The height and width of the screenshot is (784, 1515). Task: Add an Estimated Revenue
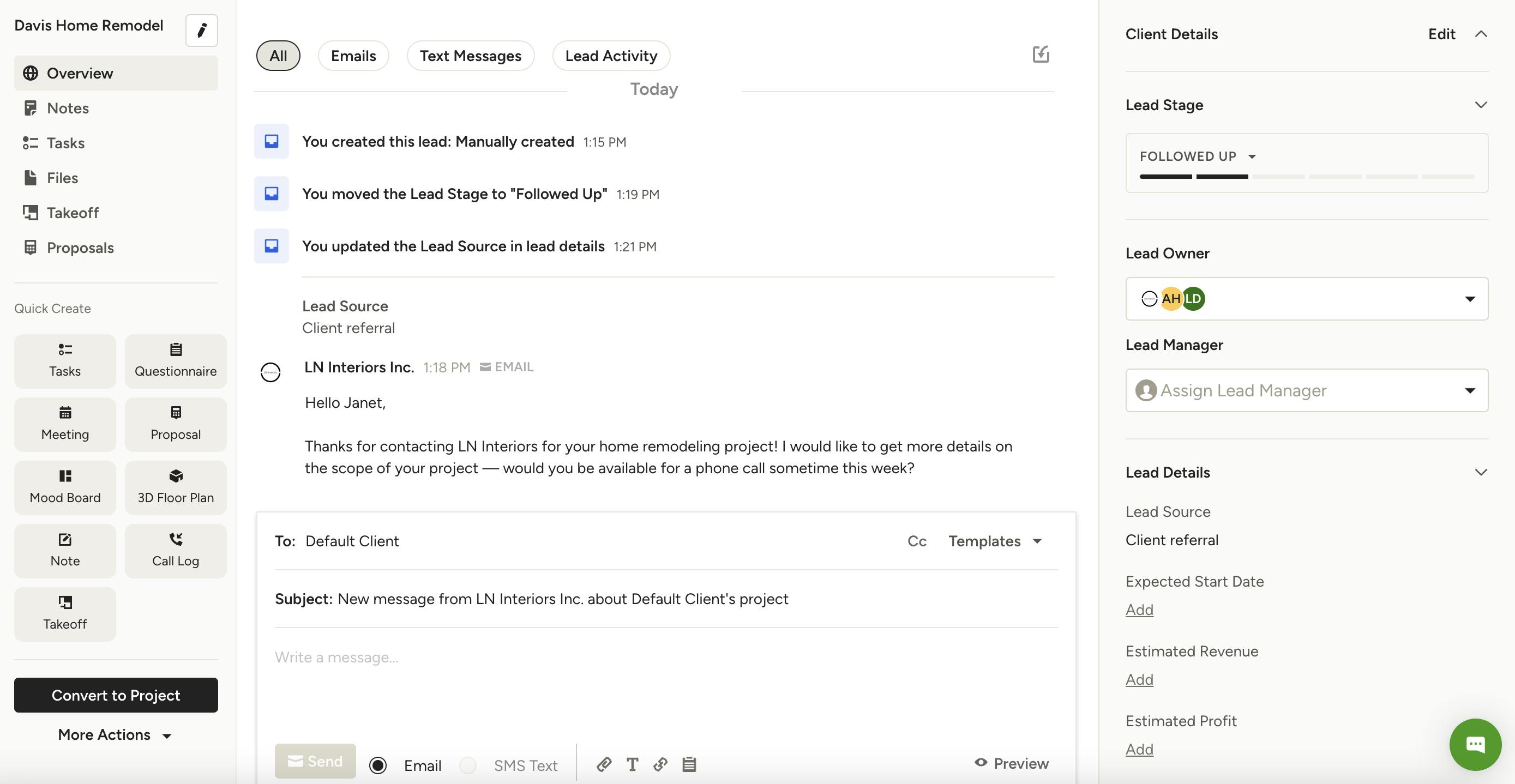click(1139, 680)
